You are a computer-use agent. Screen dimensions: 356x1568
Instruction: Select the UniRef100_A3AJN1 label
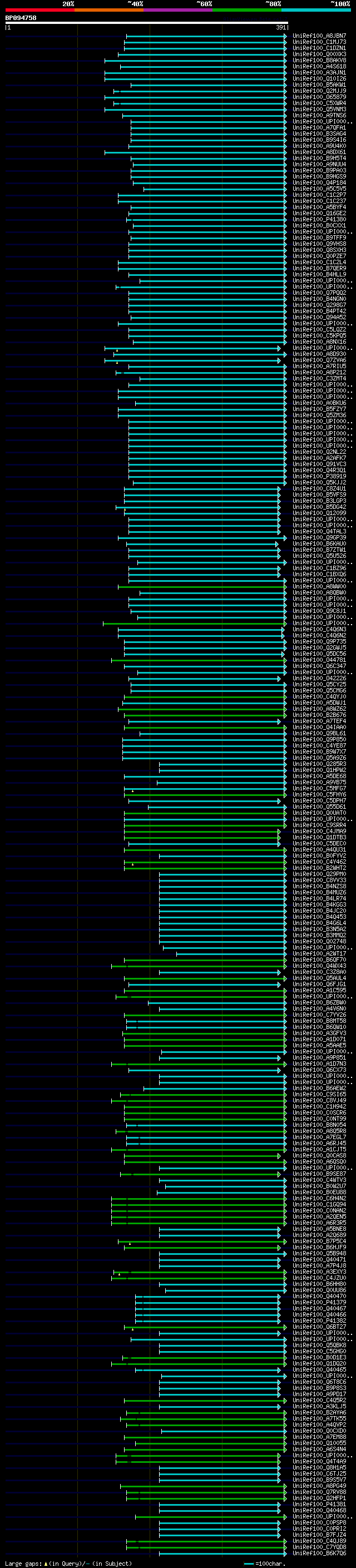[319, 72]
